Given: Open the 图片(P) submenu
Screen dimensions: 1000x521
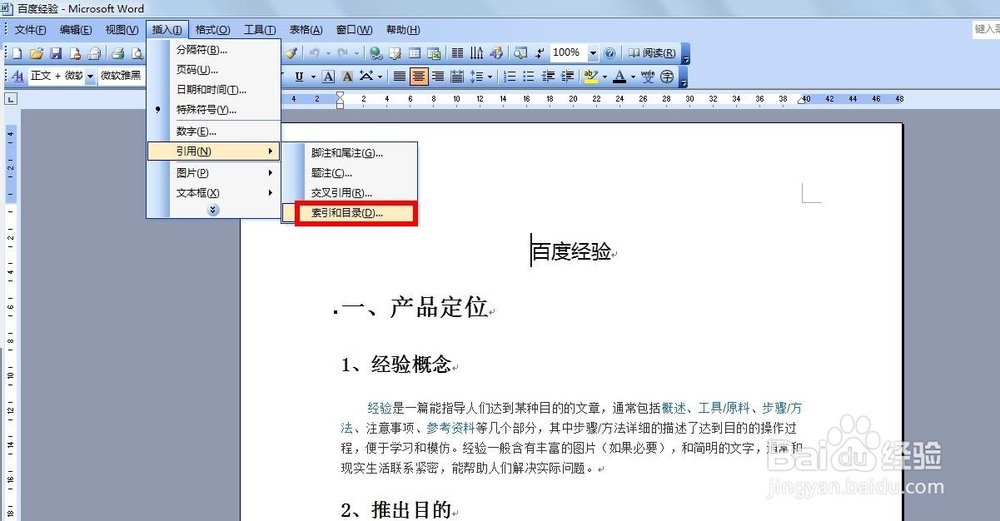Looking at the screenshot, I should point(214,173).
